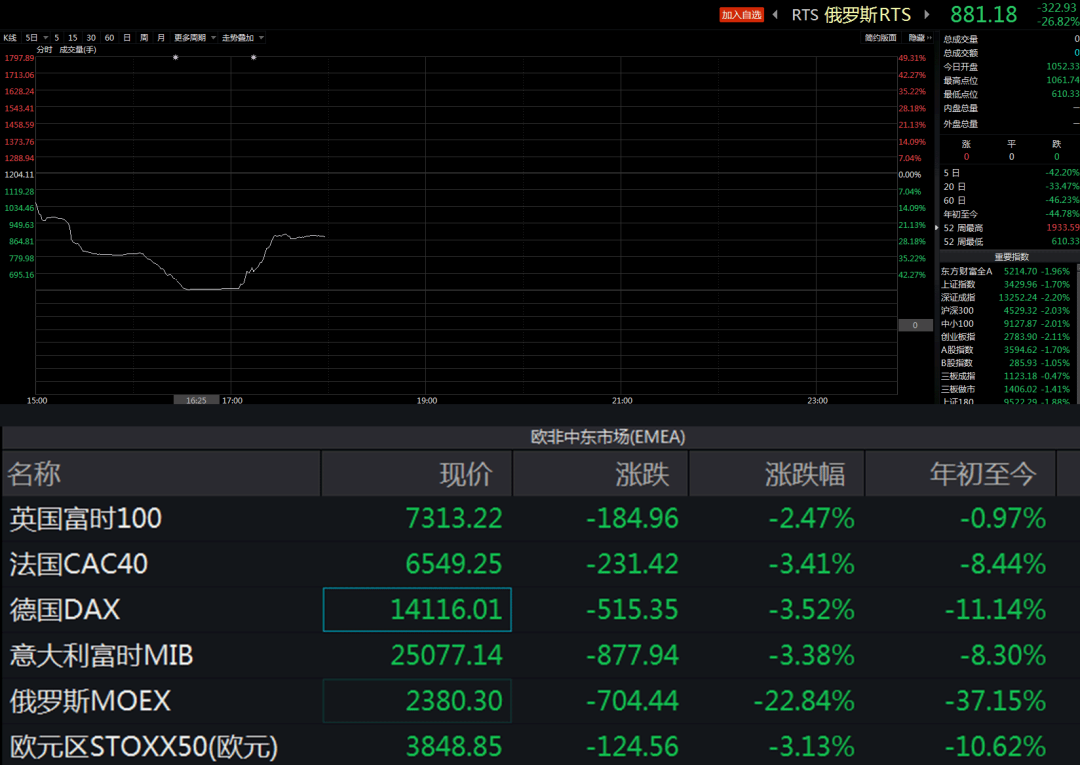Open the 更多周期 dropdown
This screenshot has height=765, width=1080.
pyautogui.click(x=192, y=38)
